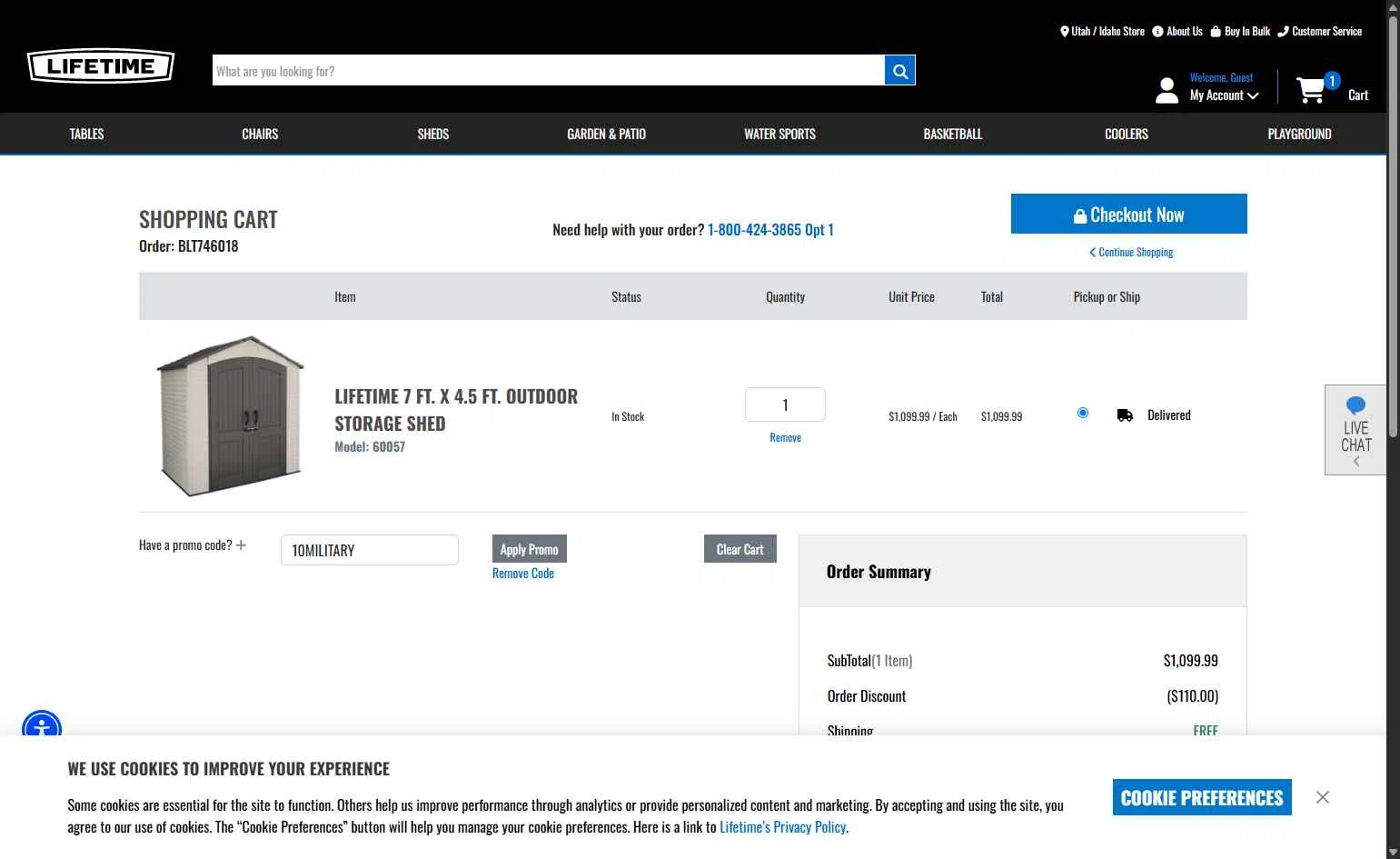
Task: Click the Cart label link
Action: point(1358,95)
